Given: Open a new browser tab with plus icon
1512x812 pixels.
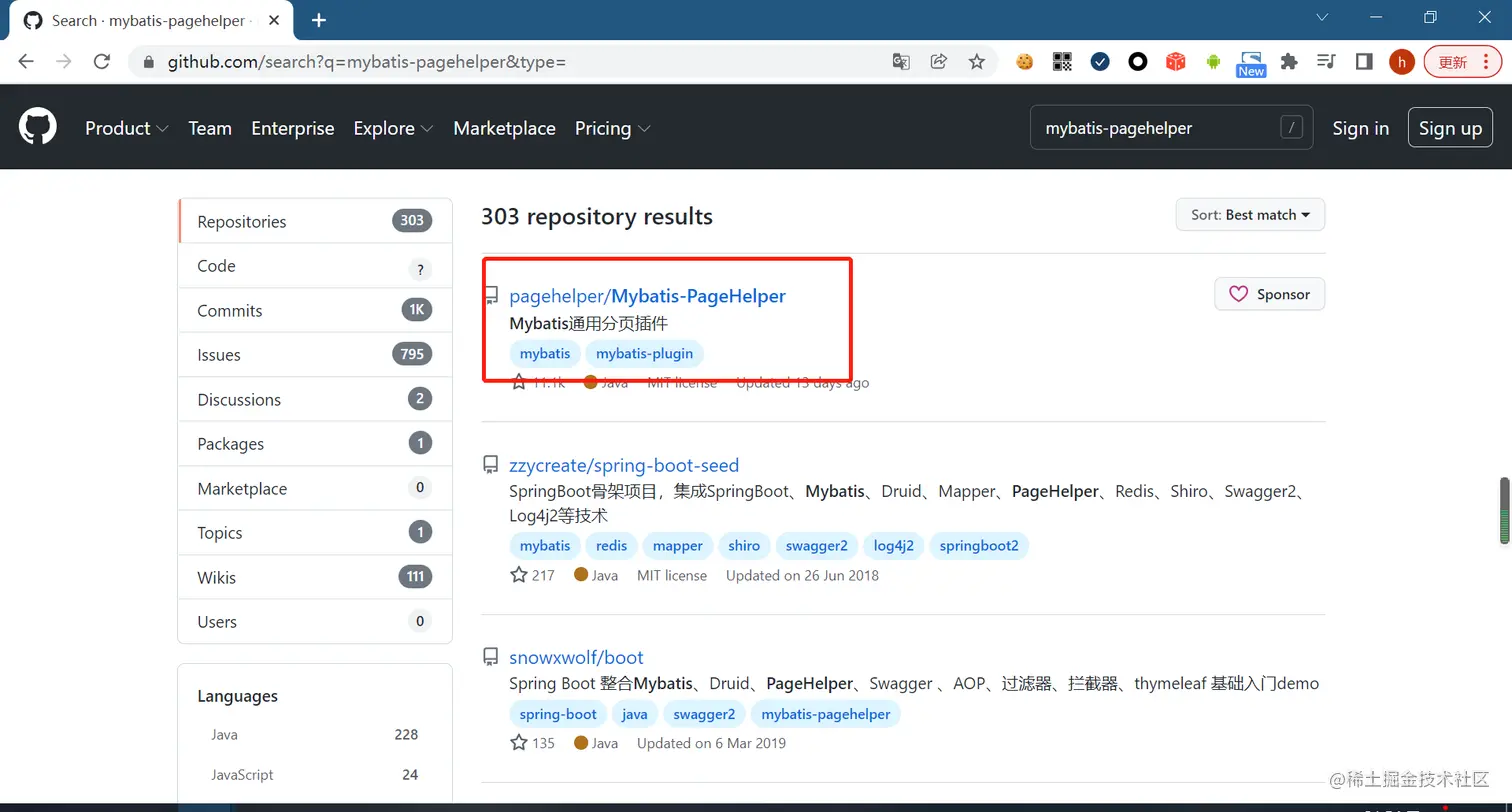Looking at the screenshot, I should click(x=319, y=20).
